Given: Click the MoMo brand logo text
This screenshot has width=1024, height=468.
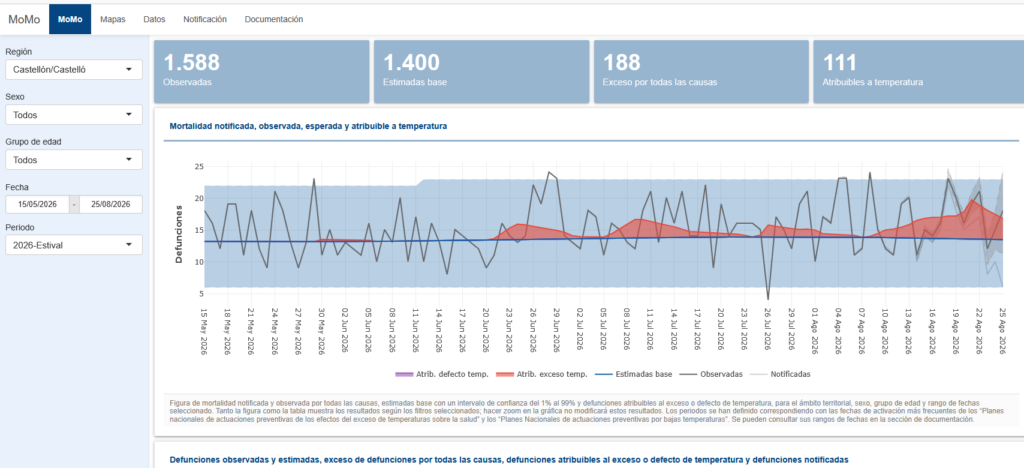Looking at the screenshot, I should tap(24, 20).
